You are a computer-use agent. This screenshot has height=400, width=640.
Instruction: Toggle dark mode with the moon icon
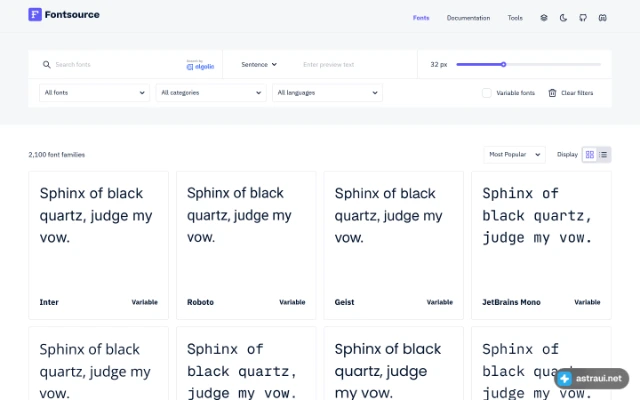(x=563, y=18)
